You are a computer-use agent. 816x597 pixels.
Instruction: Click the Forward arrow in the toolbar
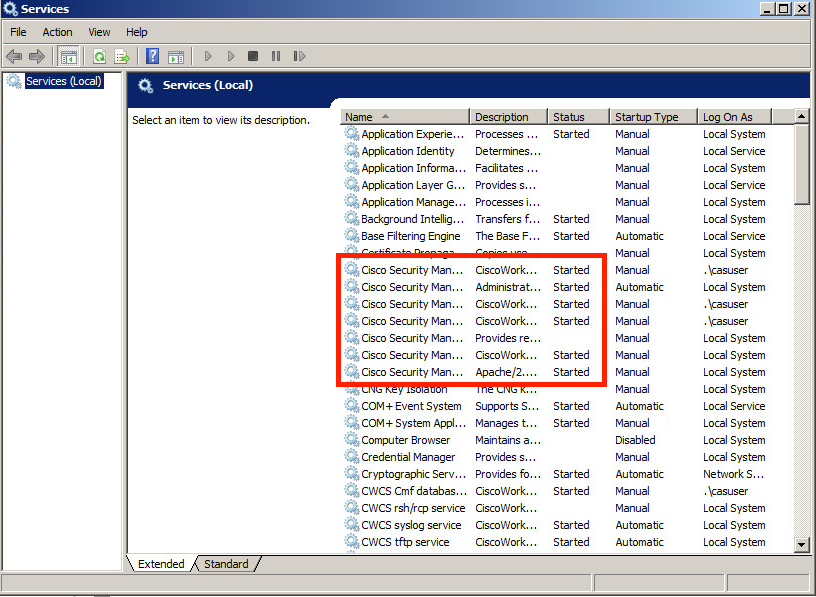(x=37, y=56)
